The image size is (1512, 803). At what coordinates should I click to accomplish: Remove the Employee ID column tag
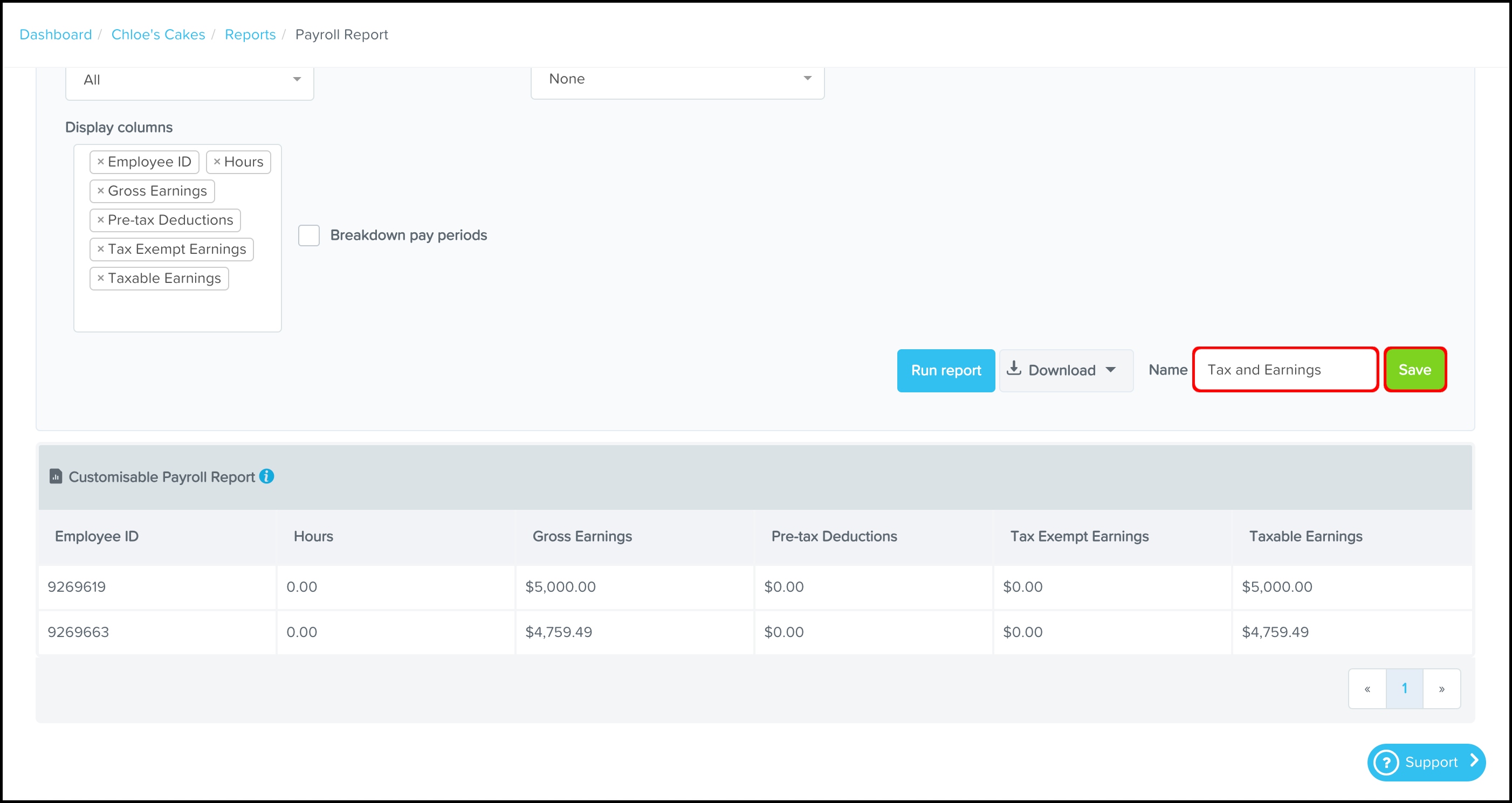pyautogui.click(x=100, y=162)
